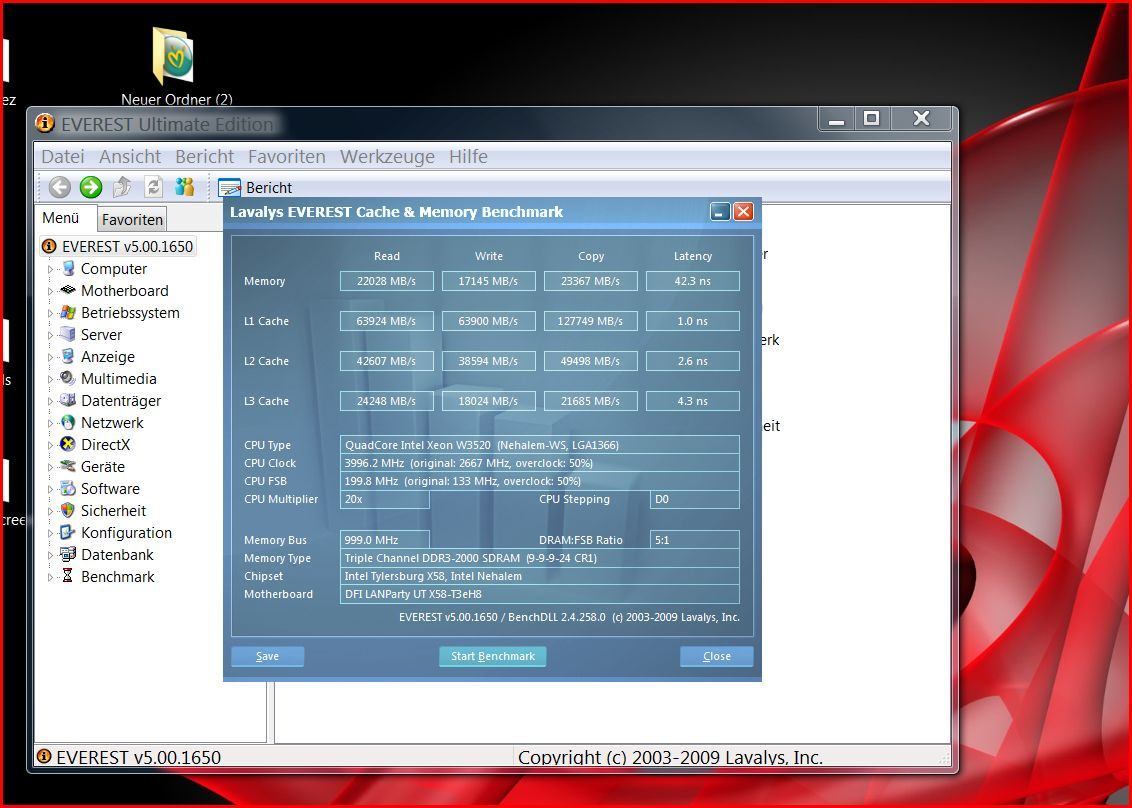
Task: Click the Close button in benchmark dialog
Action: coord(717,656)
